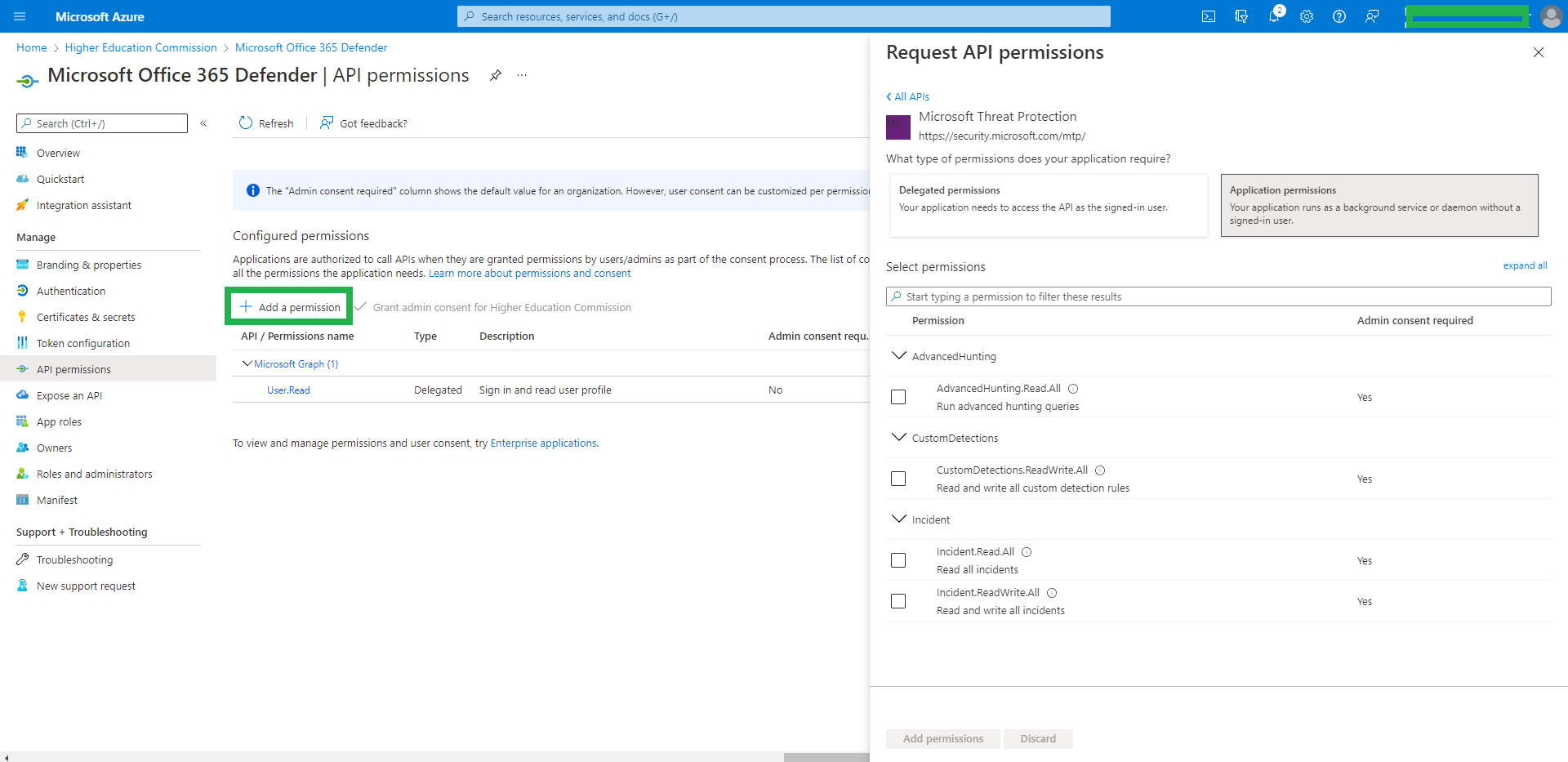Click the Refresh icon in the toolbar
This screenshot has width=1568, height=762.
click(246, 123)
